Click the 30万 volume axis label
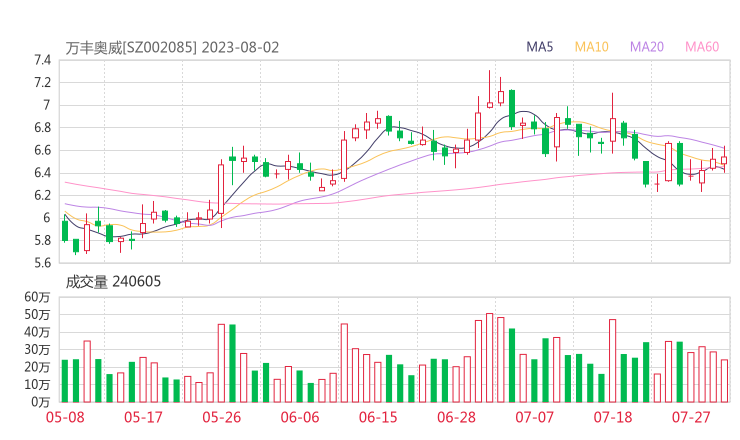Image resolution: width=740 pixels, height=440 pixels. pyautogui.click(x=37, y=349)
